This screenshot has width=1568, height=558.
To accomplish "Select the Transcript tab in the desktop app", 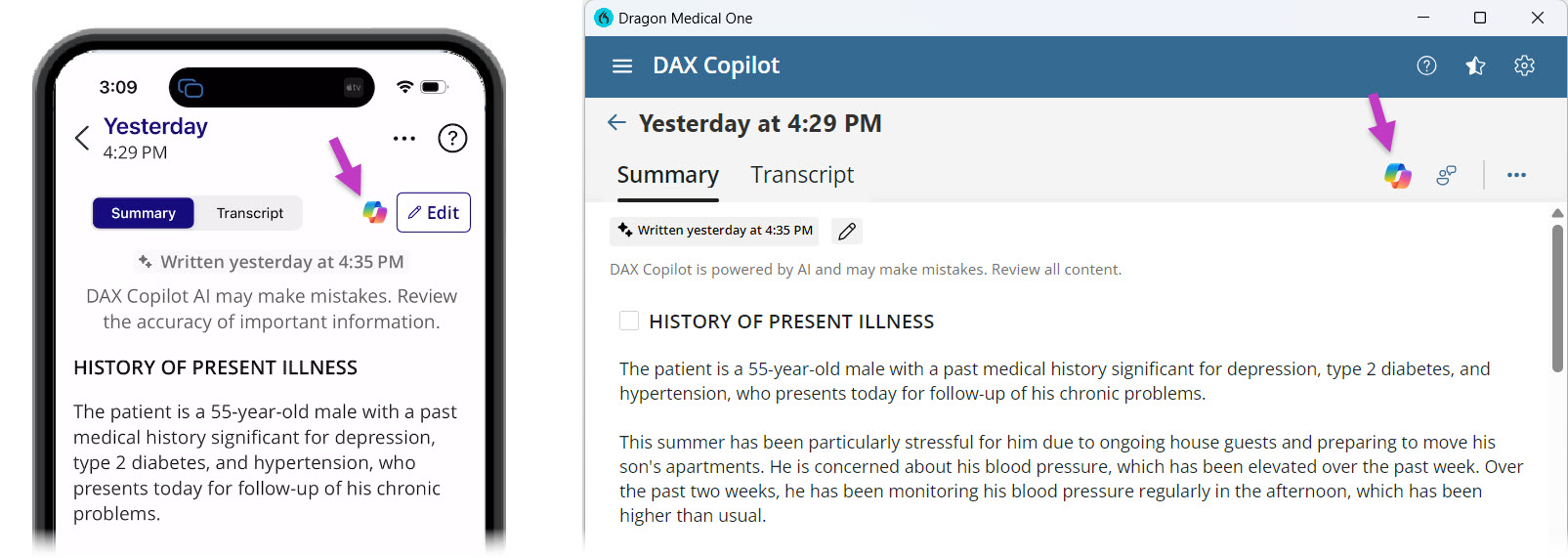I will coord(802,175).
